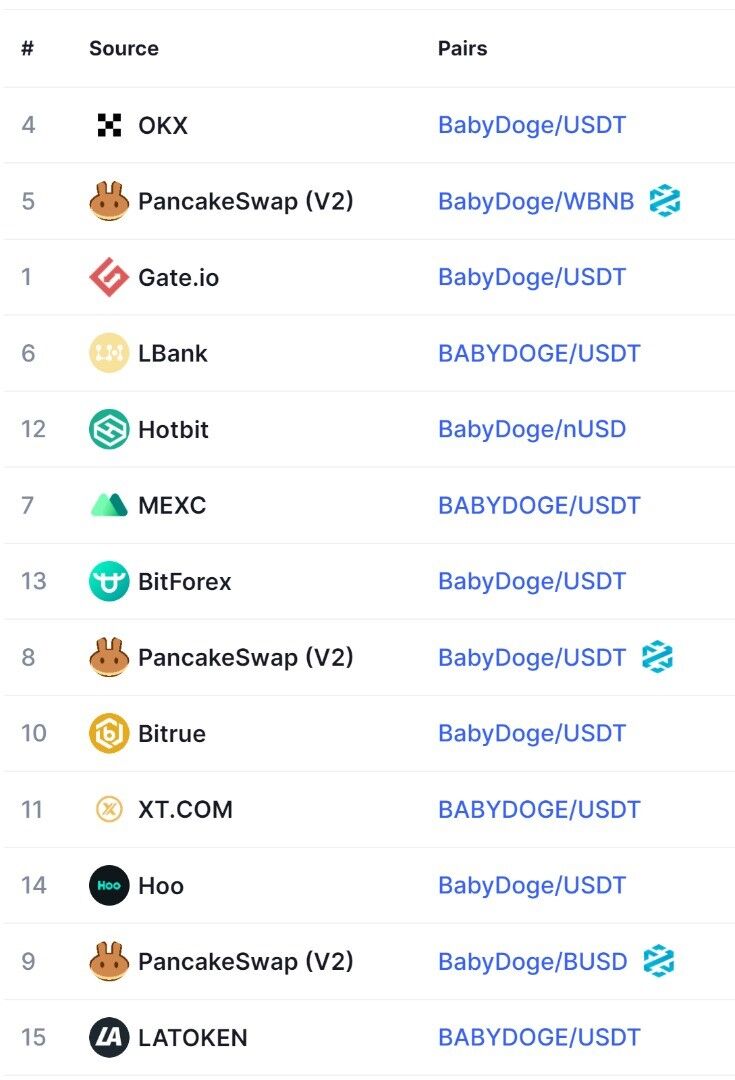The width and height of the screenshot is (735, 1080).
Task: Click the Gate.io source name
Action: [178, 277]
